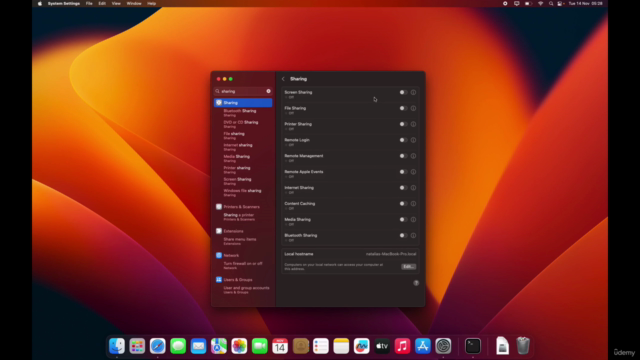
Task: Turn on Remote Login switch
Action: [403, 140]
